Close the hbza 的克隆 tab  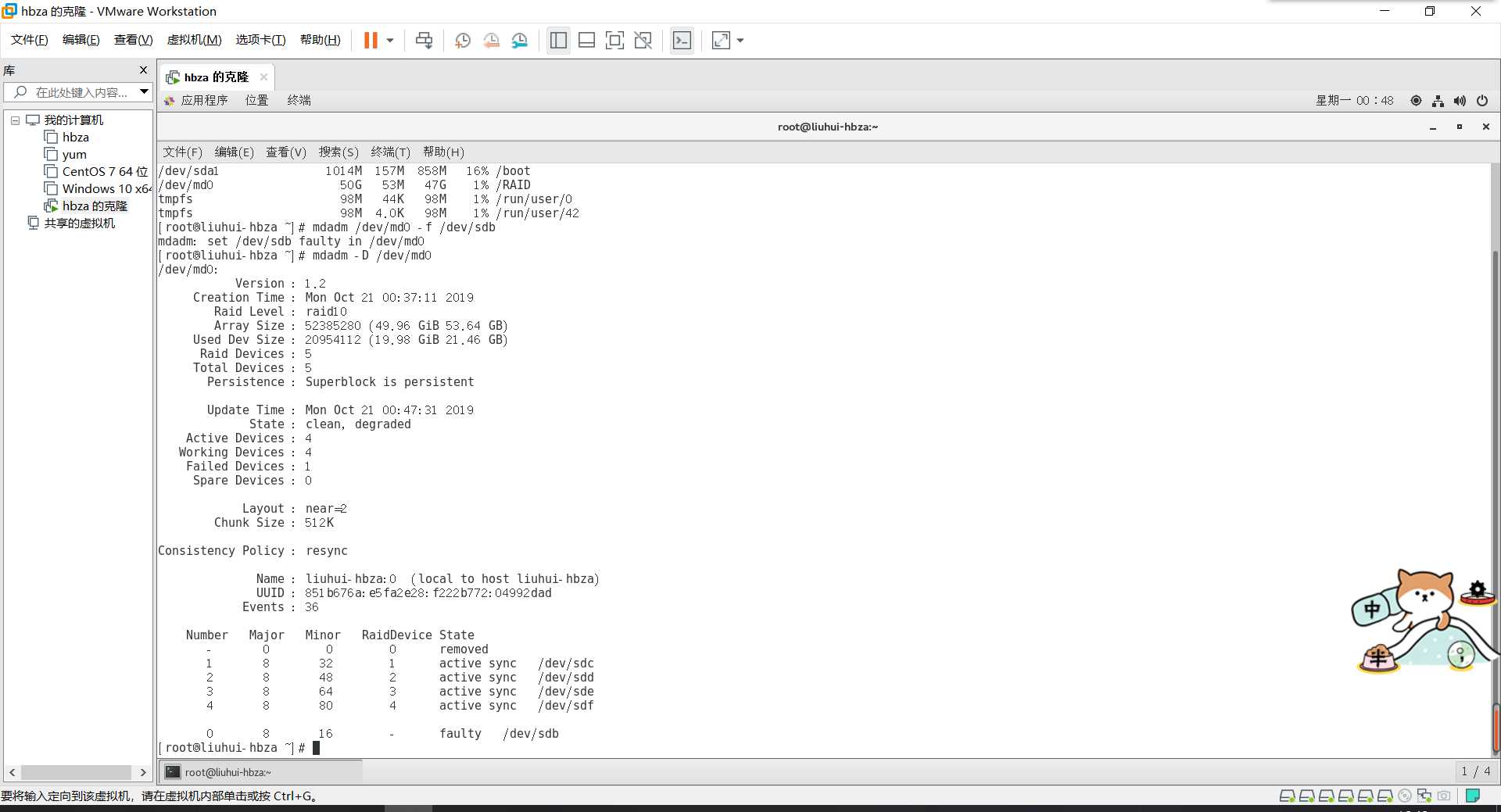(263, 77)
